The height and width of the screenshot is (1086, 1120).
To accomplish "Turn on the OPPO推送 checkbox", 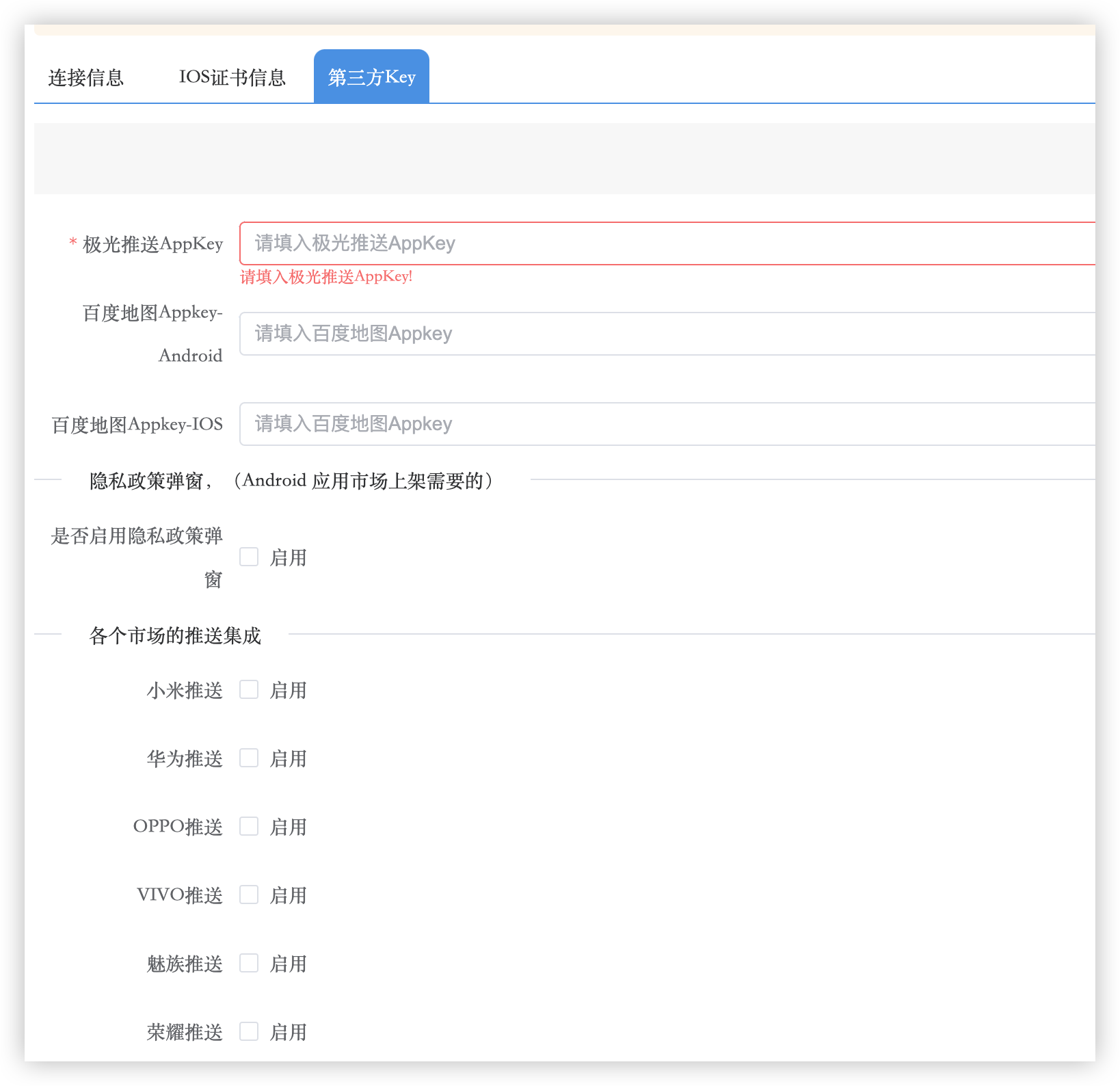I will [249, 827].
